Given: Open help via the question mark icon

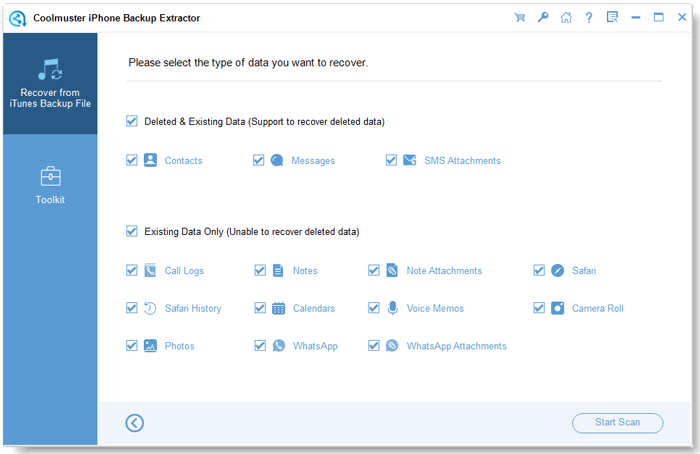Looking at the screenshot, I should [589, 17].
